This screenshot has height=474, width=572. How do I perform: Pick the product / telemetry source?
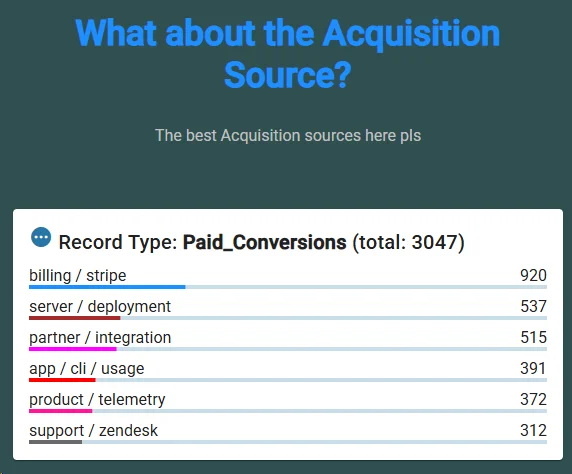[x=97, y=400]
